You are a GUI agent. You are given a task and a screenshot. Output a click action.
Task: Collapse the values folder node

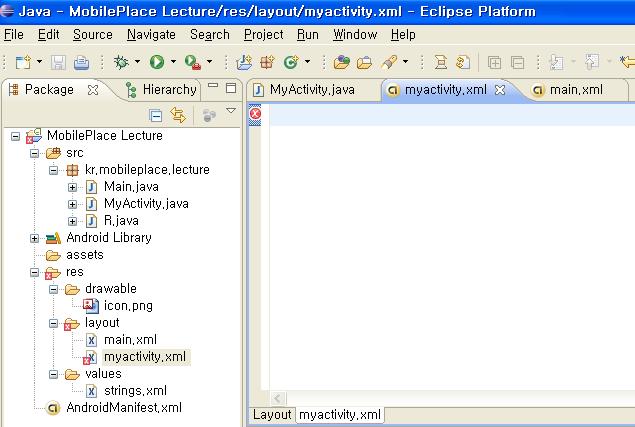click(x=53, y=374)
